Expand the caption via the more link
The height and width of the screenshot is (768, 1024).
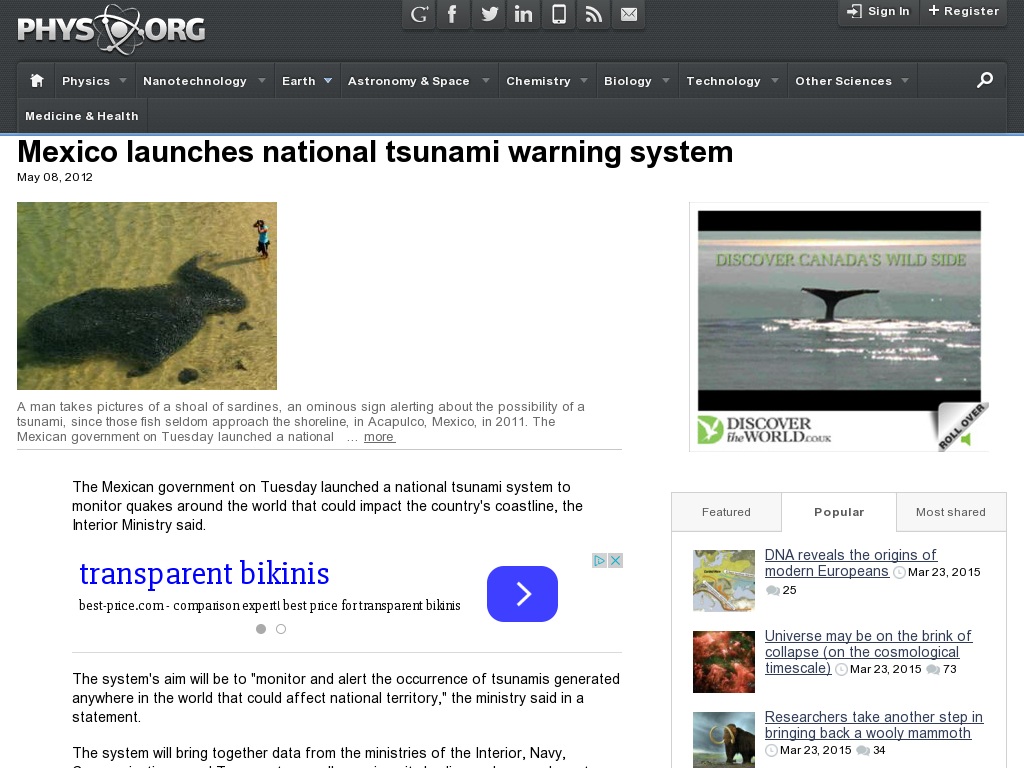379,437
